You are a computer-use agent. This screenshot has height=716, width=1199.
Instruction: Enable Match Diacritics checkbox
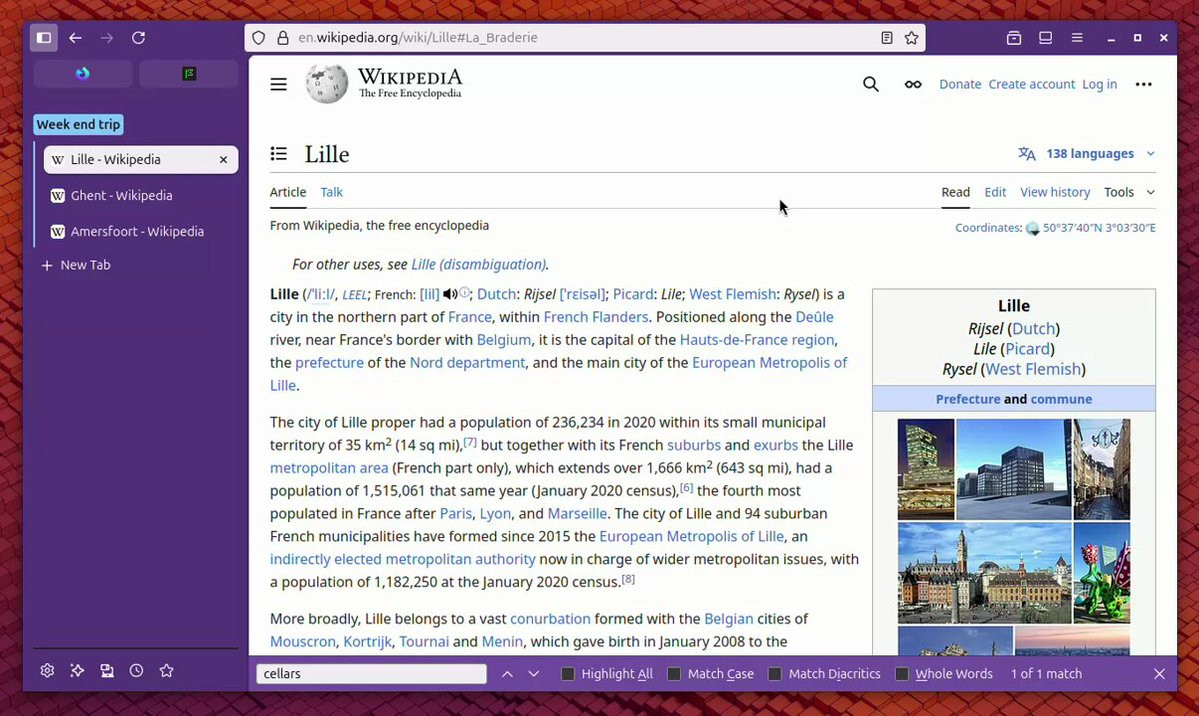tap(775, 674)
